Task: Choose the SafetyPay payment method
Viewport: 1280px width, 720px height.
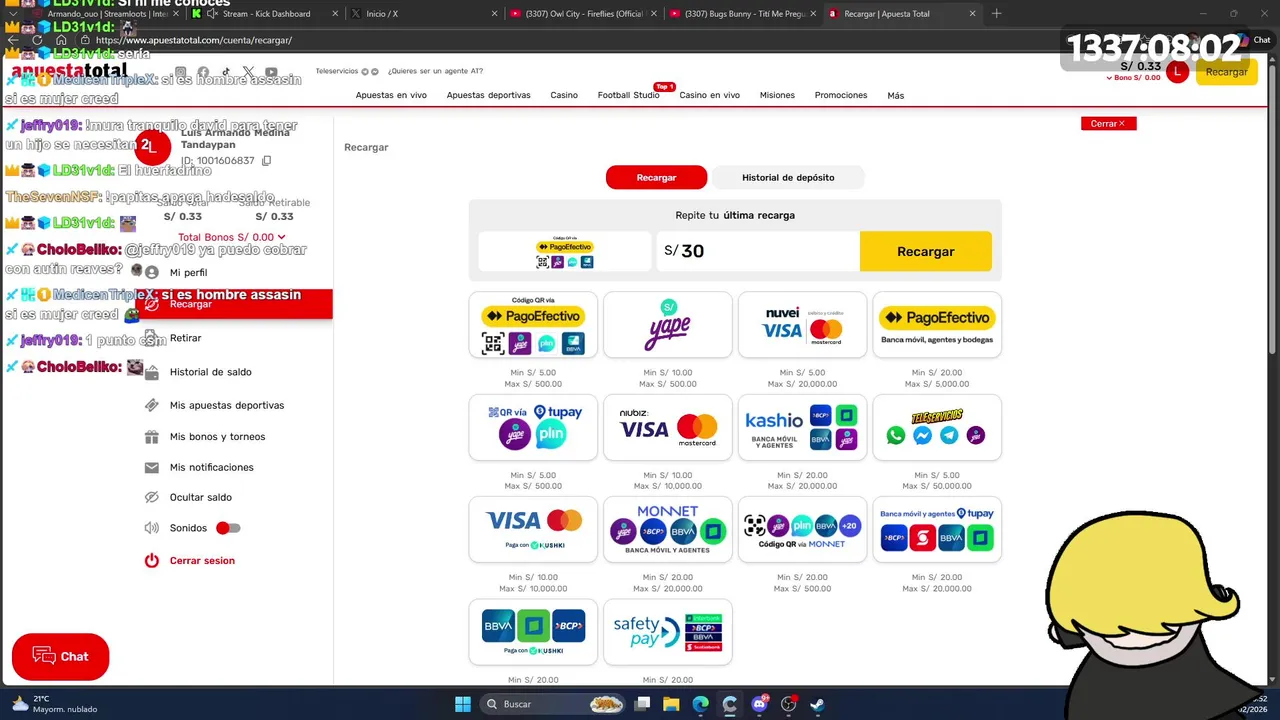Action: click(x=668, y=633)
